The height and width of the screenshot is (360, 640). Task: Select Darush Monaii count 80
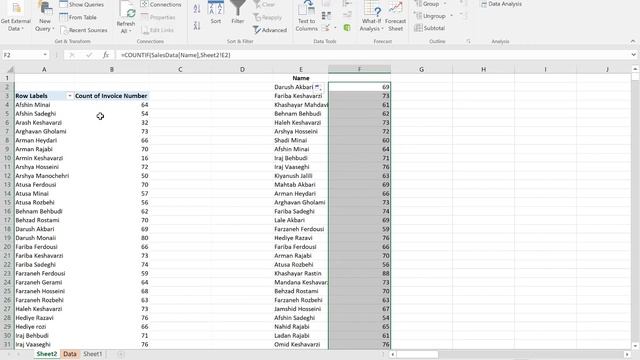pos(111,238)
